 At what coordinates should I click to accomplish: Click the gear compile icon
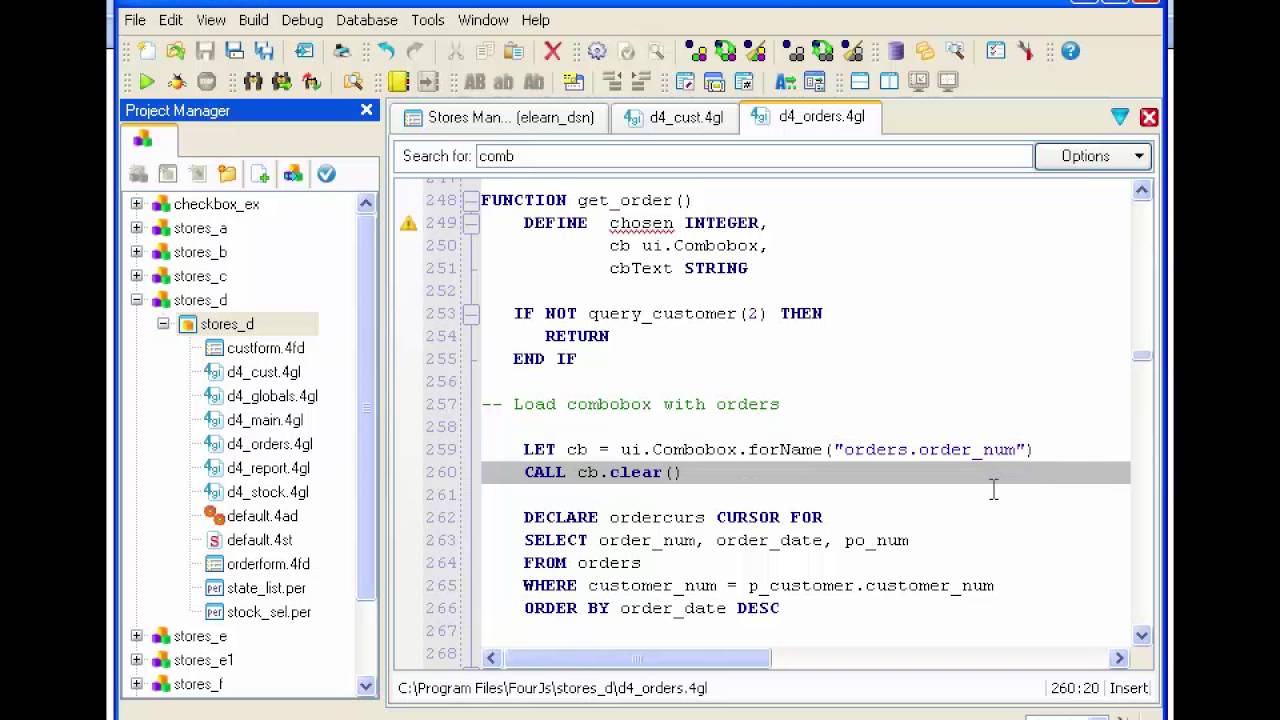[597, 51]
